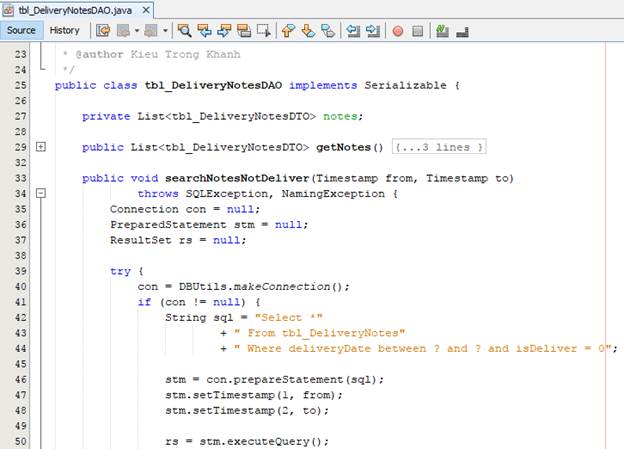The width and height of the screenshot is (624, 449).
Task: Click the Find Selection magnifier icon
Action: click(x=184, y=31)
